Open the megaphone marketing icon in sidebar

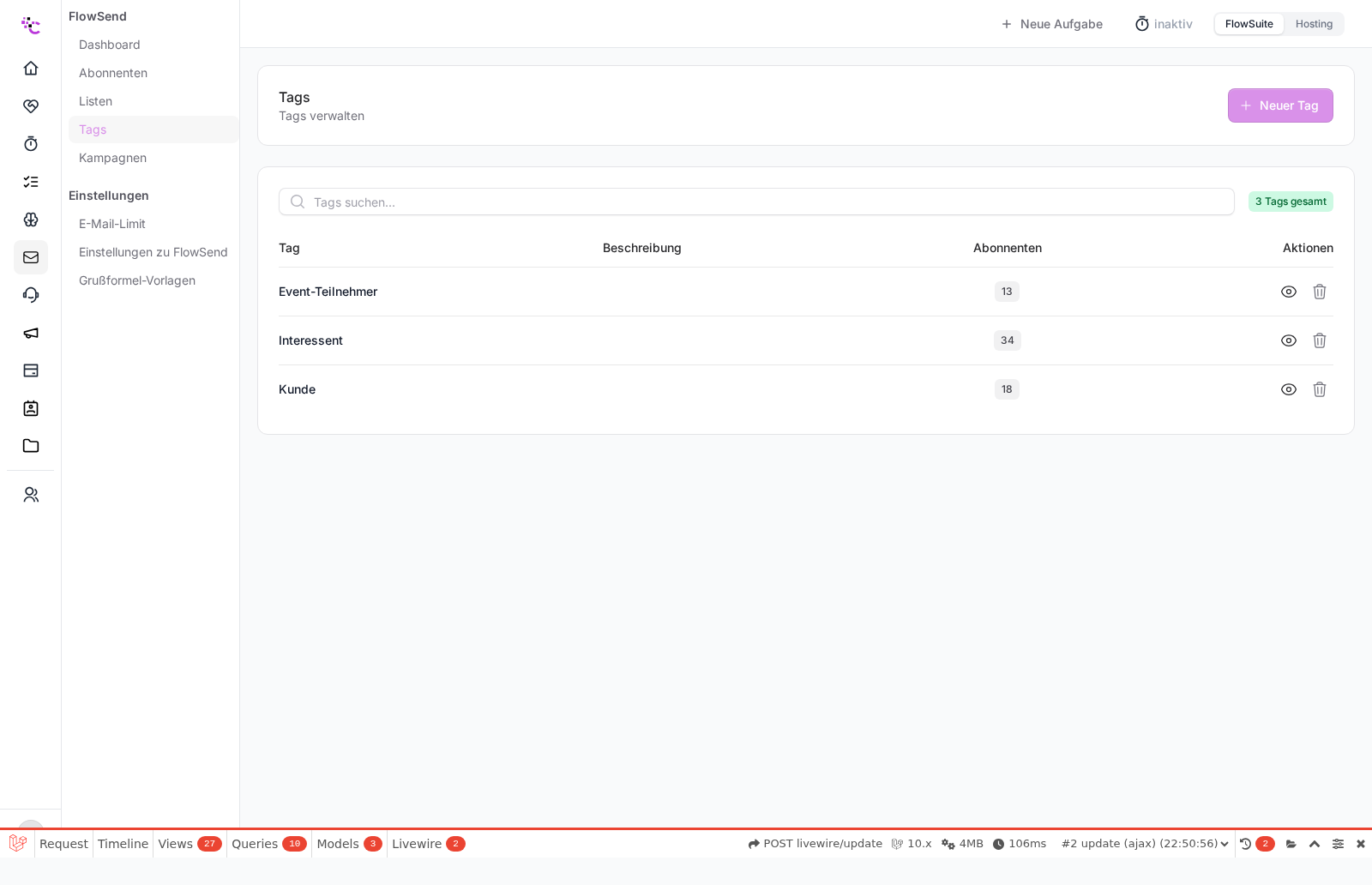tap(31, 332)
